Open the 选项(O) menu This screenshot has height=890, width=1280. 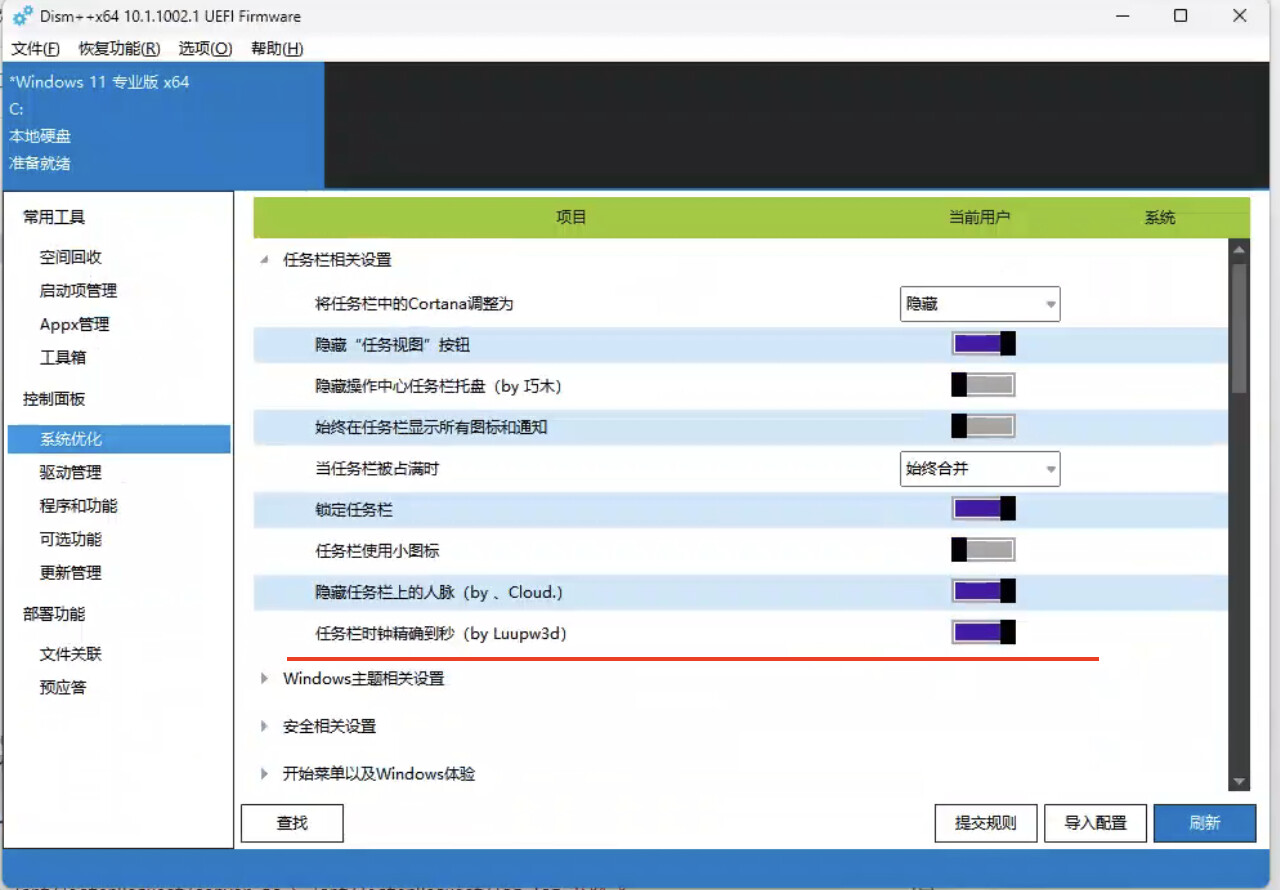(x=205, y=48)
